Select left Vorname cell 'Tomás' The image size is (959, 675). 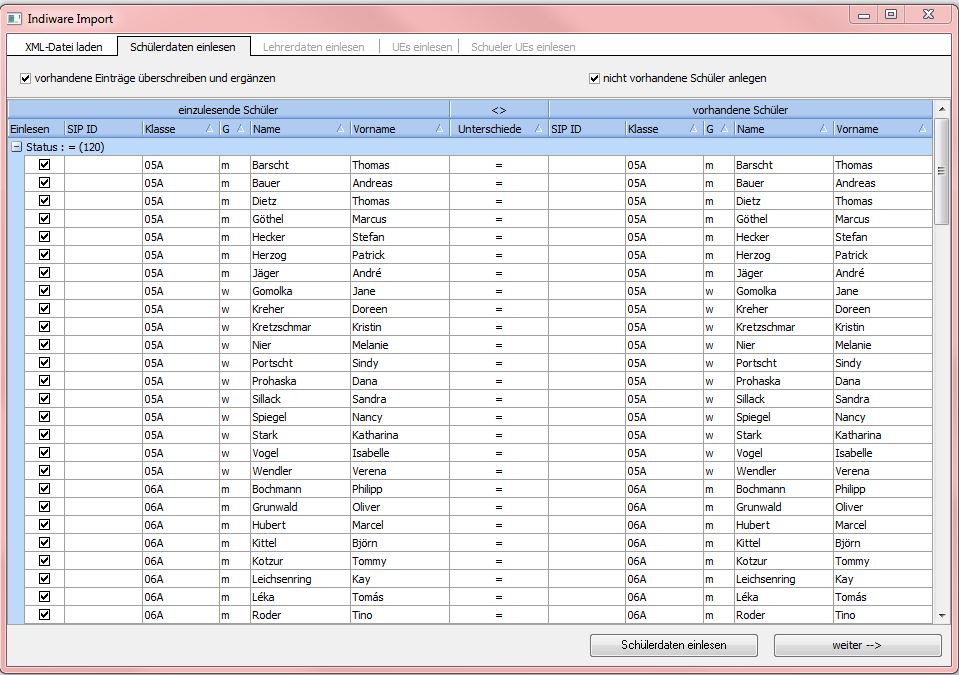pyautogui.click(x=400, y=597)
